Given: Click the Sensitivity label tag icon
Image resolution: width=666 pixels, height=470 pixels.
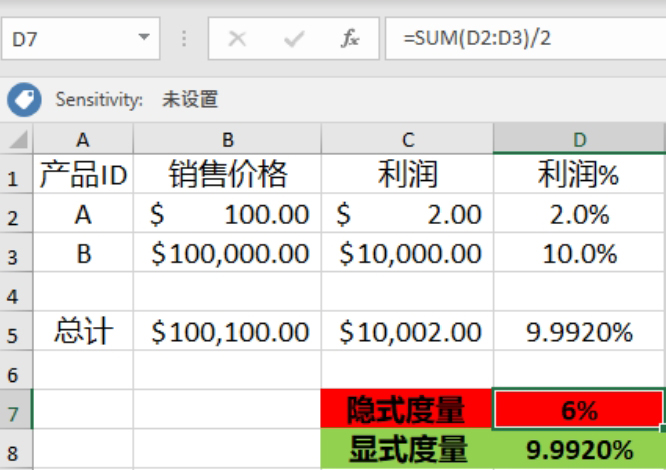Looking at the screenshot, I should [x=23, y=99].
